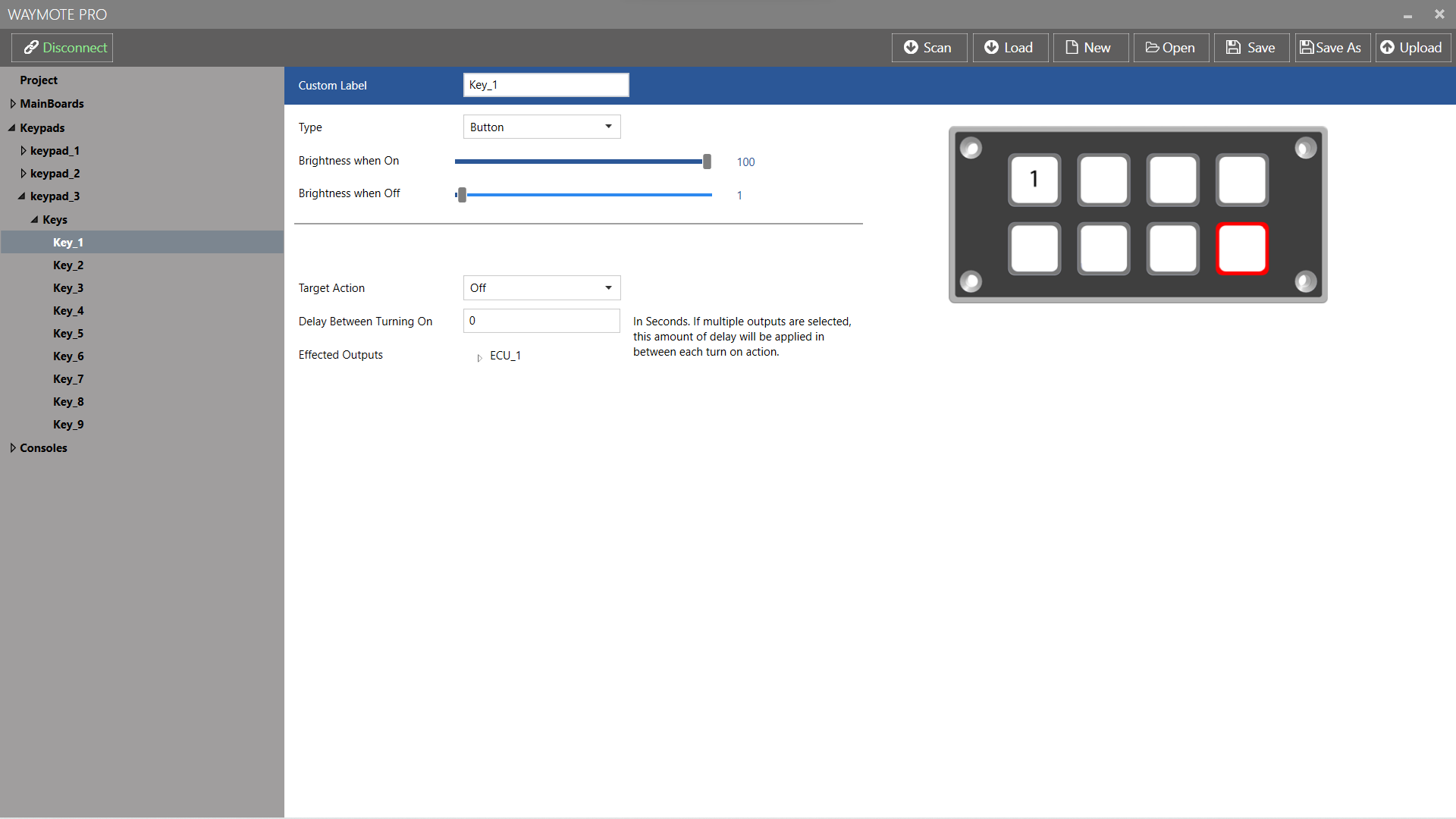The width and height of the screenshot is (1456, 819).
Task: Open the Type dropdown showing Button
Action: (x=541, y=127)
